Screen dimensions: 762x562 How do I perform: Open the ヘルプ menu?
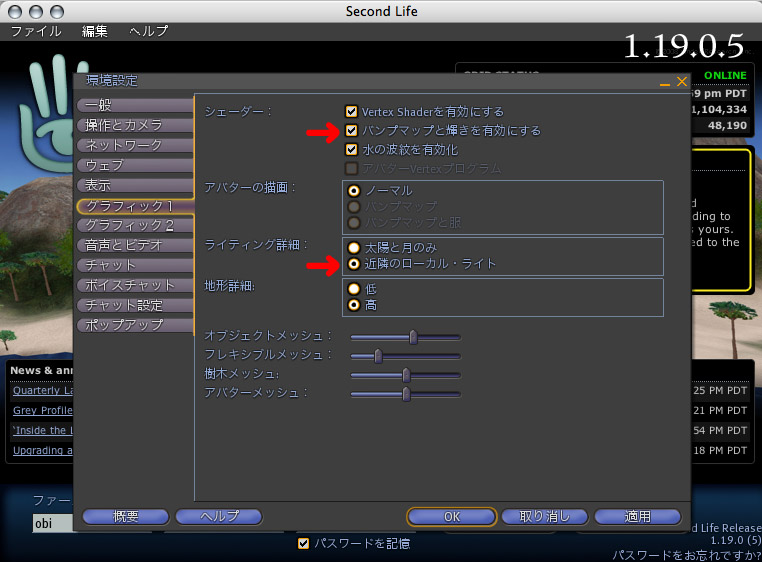(148, 31)
